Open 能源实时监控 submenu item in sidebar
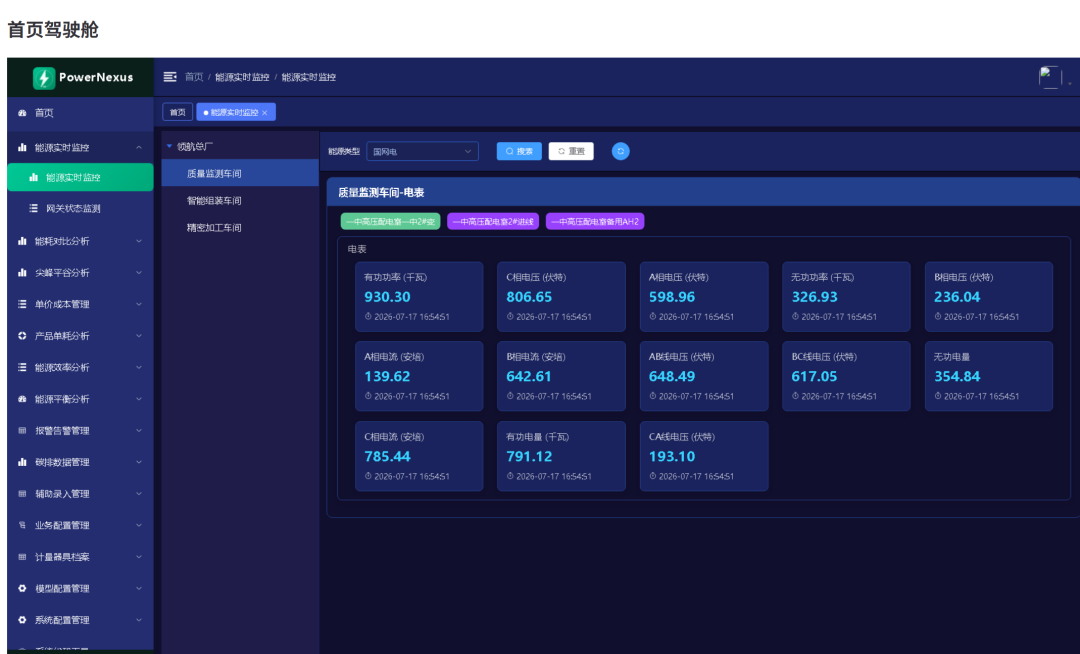Viewport: 1080px width, 654px height. [81, 178]
